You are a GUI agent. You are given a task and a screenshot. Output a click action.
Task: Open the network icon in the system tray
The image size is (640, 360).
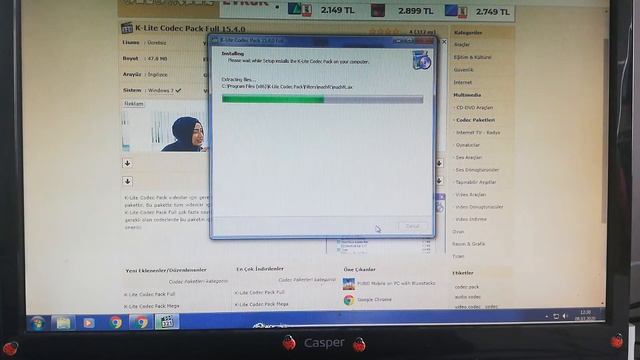tap(556, 316)
